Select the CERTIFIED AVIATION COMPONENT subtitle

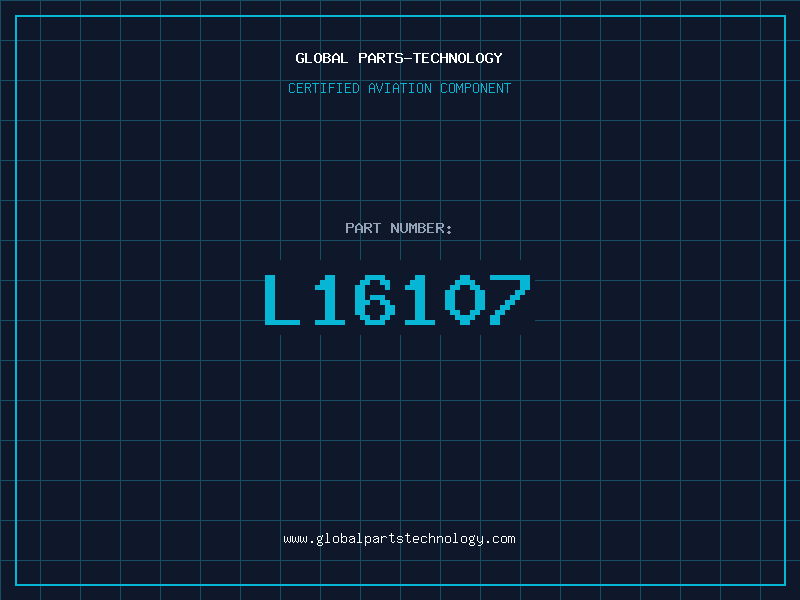(399, 88)
